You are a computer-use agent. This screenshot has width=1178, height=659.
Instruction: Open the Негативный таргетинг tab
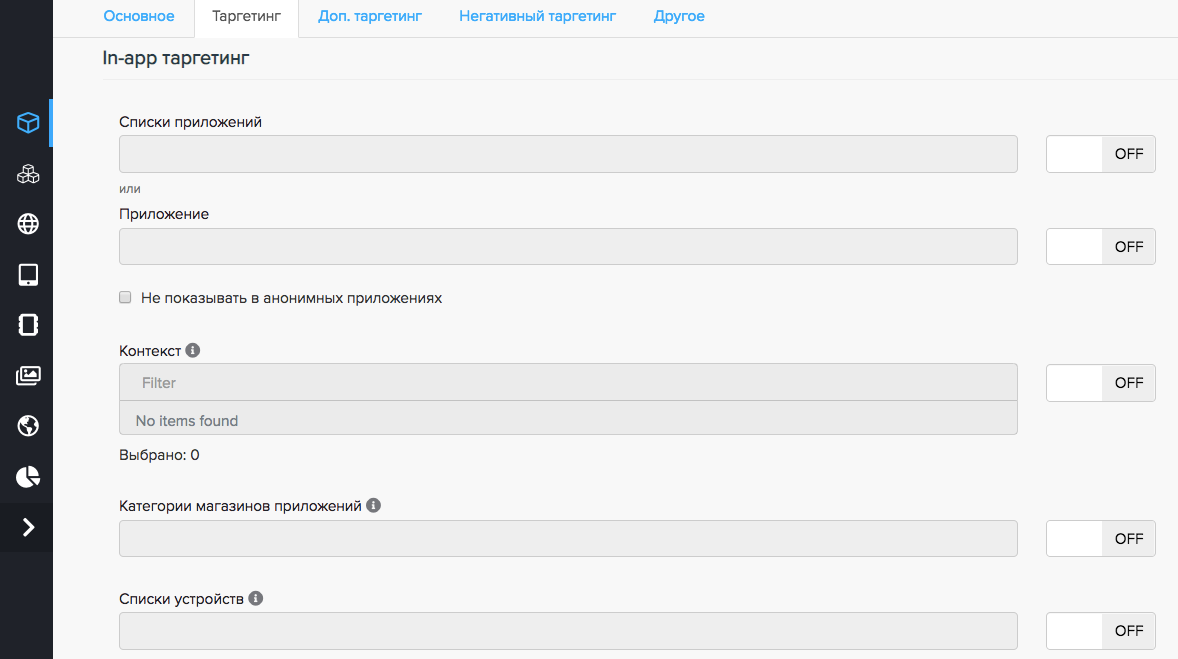pyautogui.click(x=537, y=17)
